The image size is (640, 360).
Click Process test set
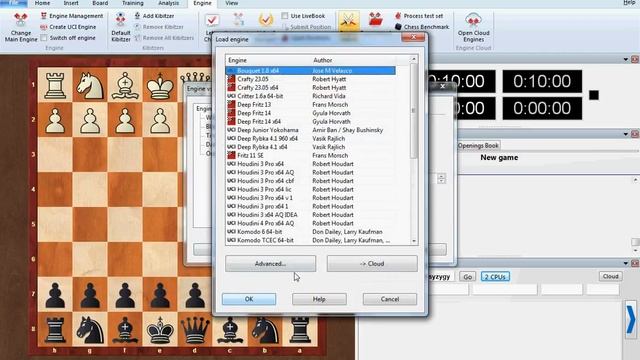[x=419, y=16]
